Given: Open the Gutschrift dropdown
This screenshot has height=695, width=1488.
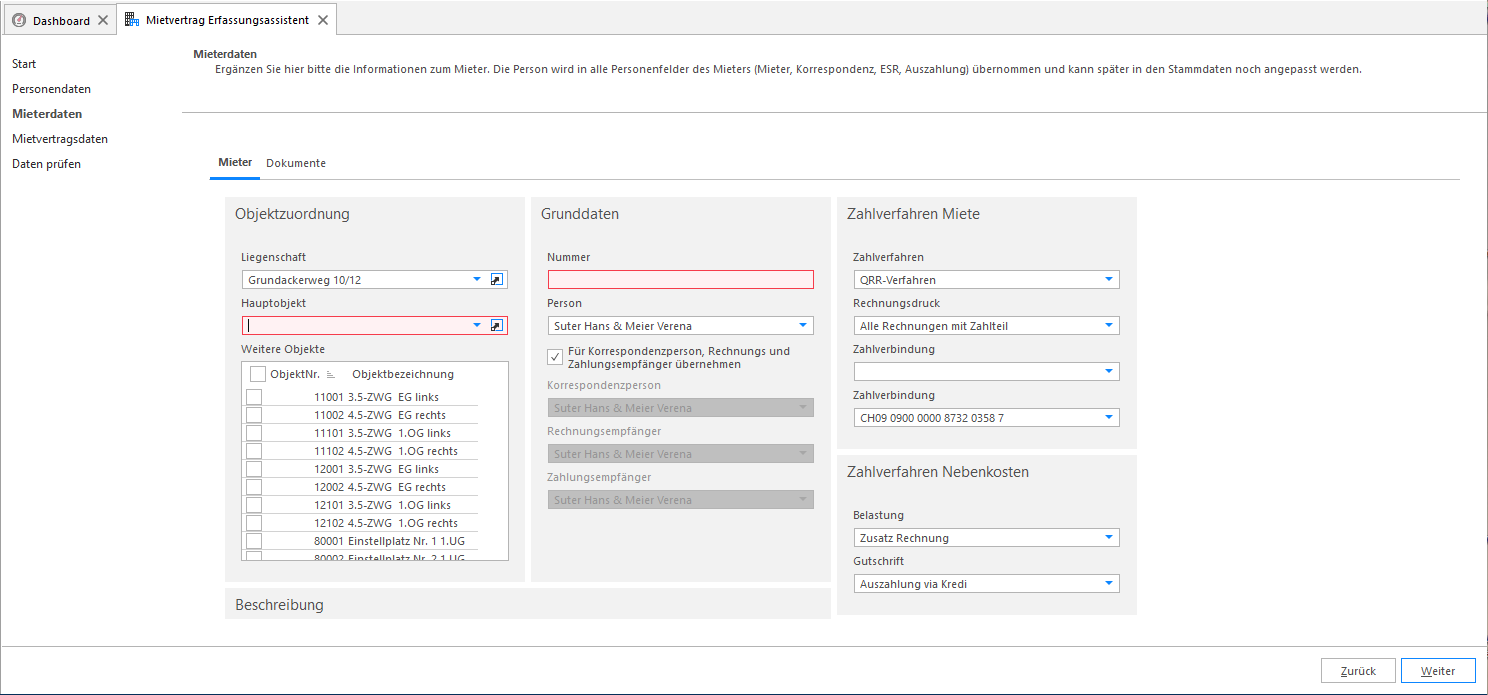Looking at the screenshot, I should coord(1109,584).
